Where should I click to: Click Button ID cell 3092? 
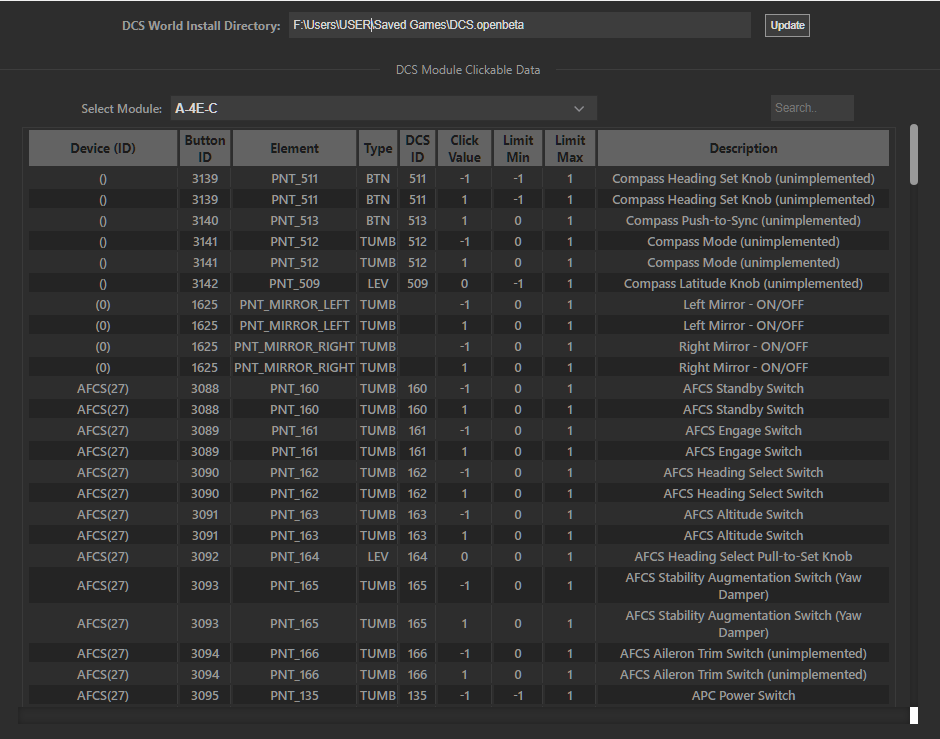click(205, 556)
